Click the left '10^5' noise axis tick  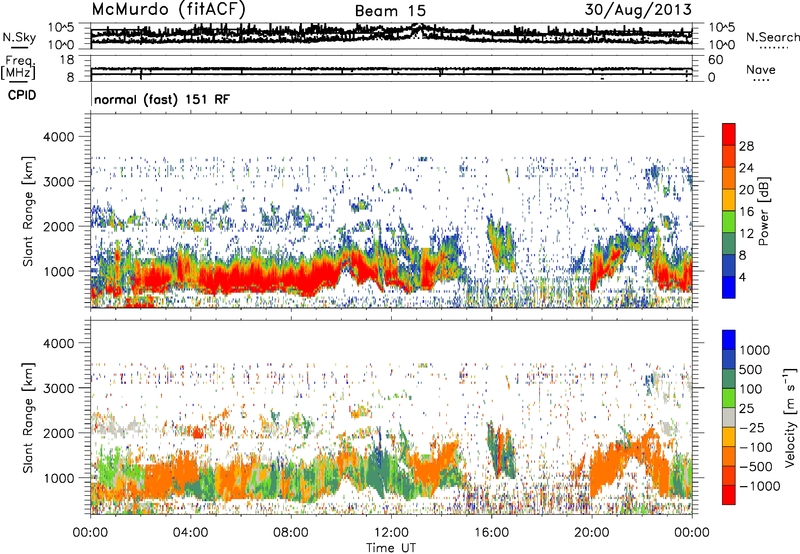pos(61,27)
